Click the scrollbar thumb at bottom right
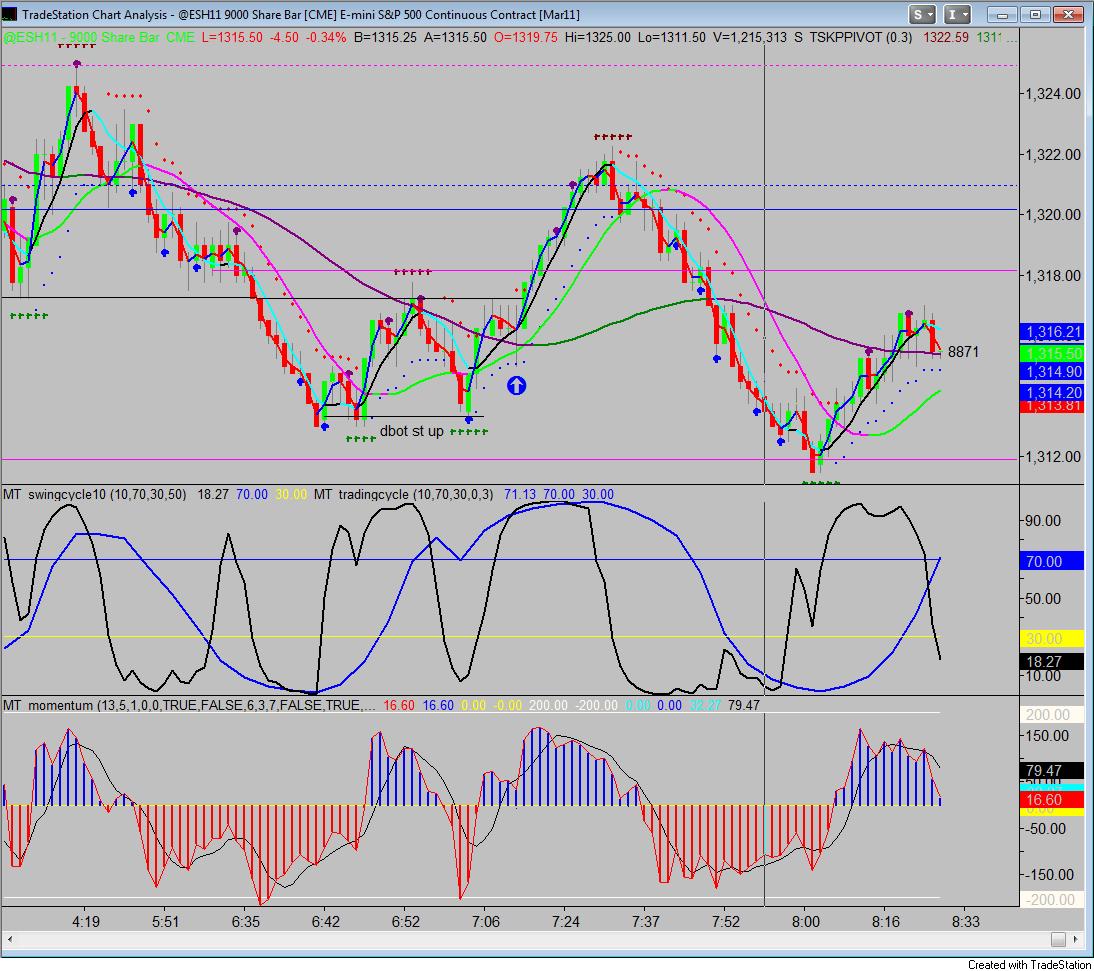The width and height of the screenshot is (1094, 971). tap(1058, 940)
